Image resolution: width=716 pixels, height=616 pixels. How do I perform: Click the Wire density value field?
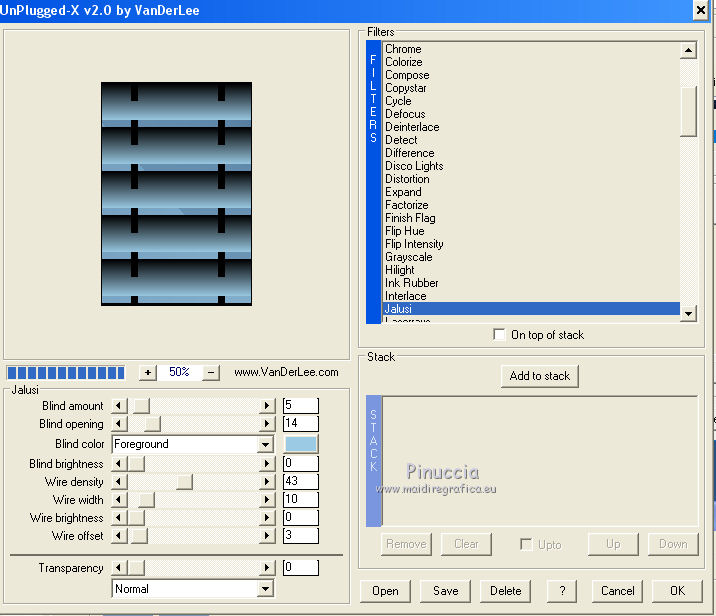click(300, 481)
